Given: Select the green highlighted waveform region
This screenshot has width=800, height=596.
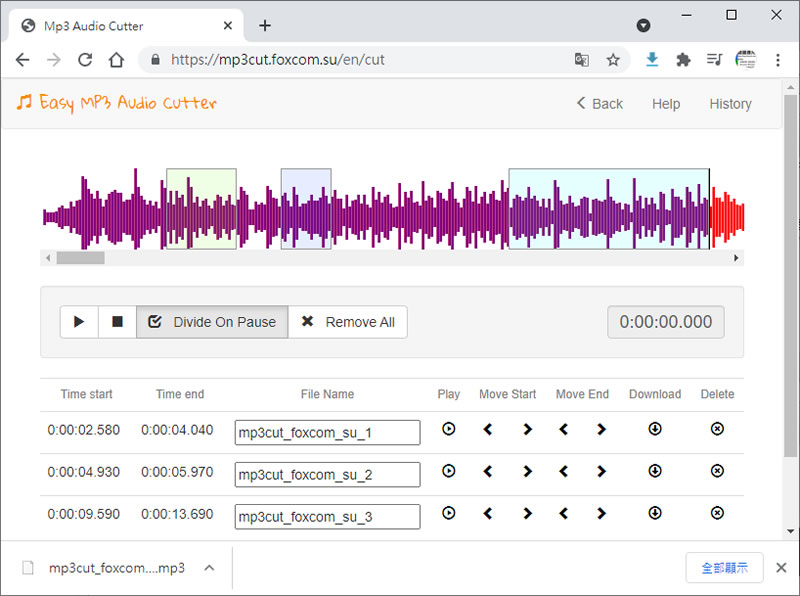Looking at the screenshot, I should [201, 208].
